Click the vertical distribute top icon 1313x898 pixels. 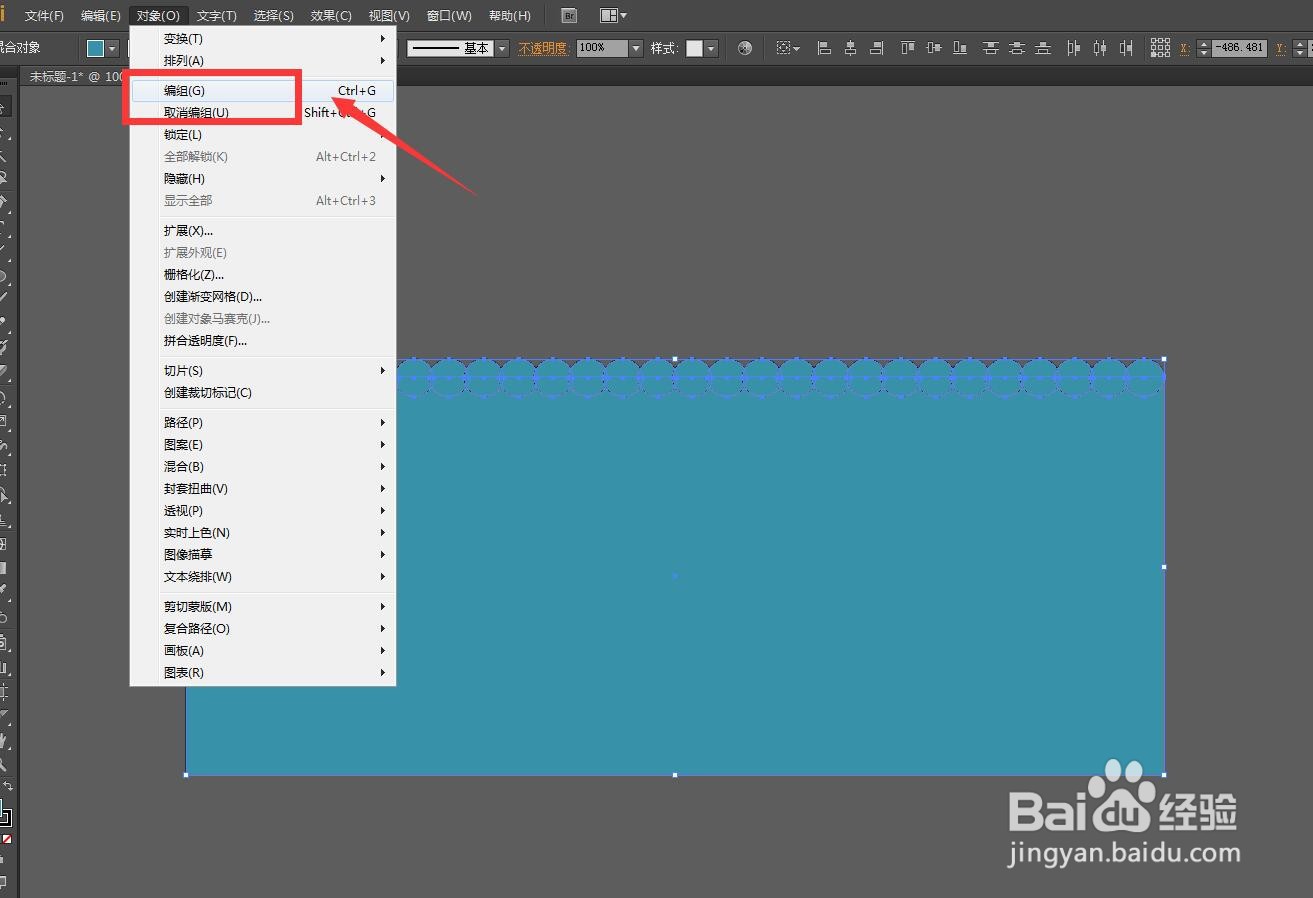tap(991, 48)
